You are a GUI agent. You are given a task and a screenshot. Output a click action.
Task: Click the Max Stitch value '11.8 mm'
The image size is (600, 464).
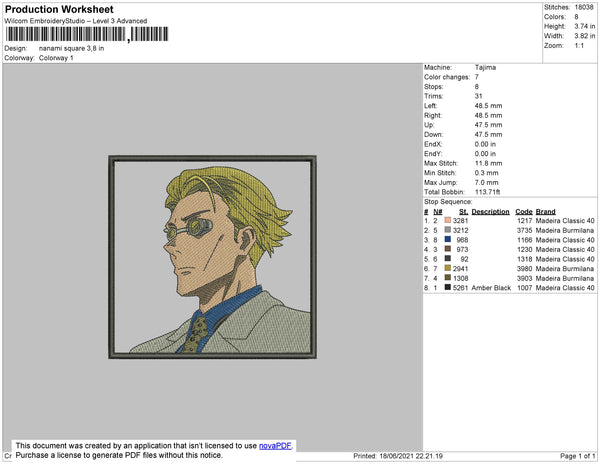click(x=489, y=163)
